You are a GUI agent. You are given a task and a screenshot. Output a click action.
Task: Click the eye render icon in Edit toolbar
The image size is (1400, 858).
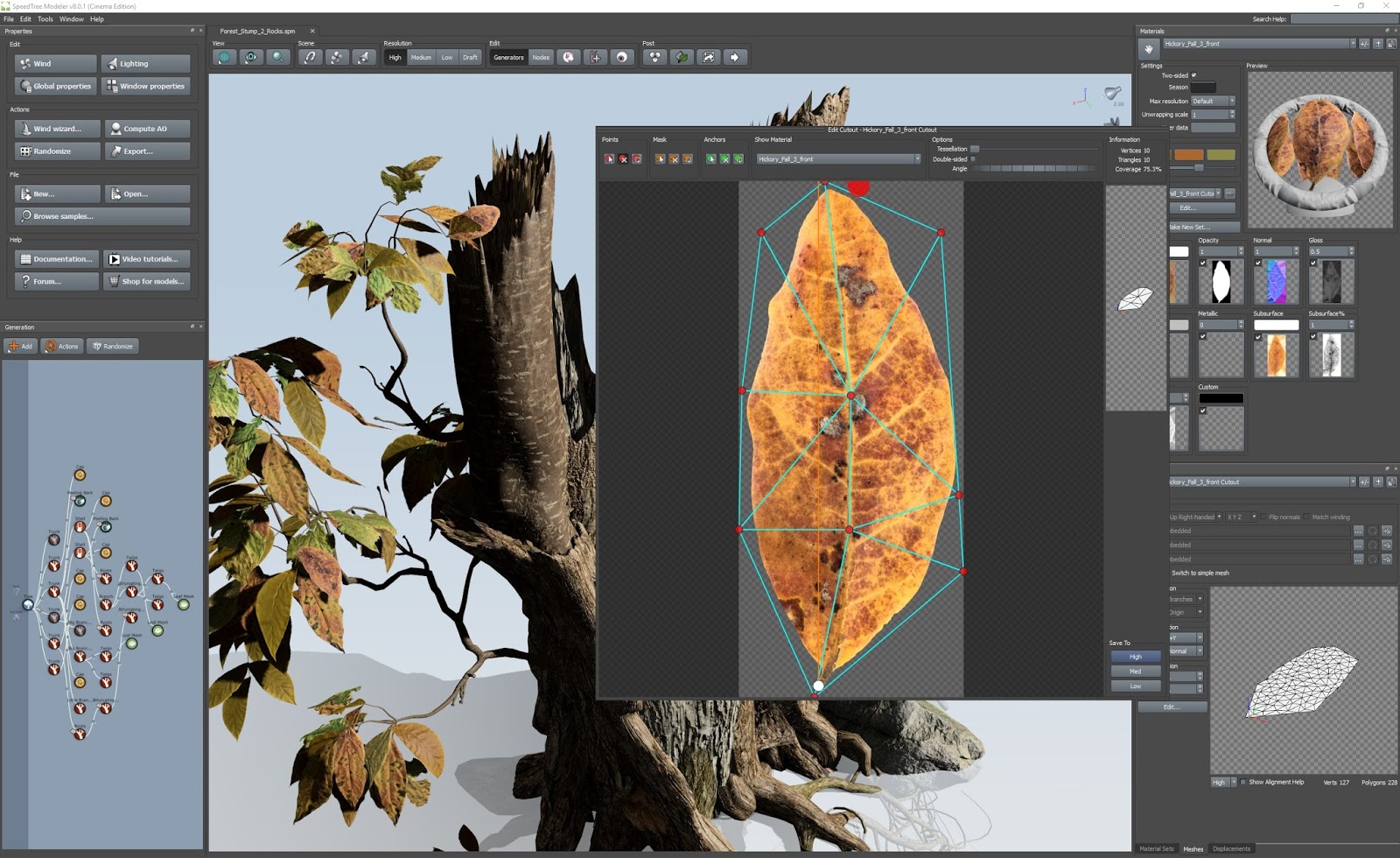click(622, 57)
